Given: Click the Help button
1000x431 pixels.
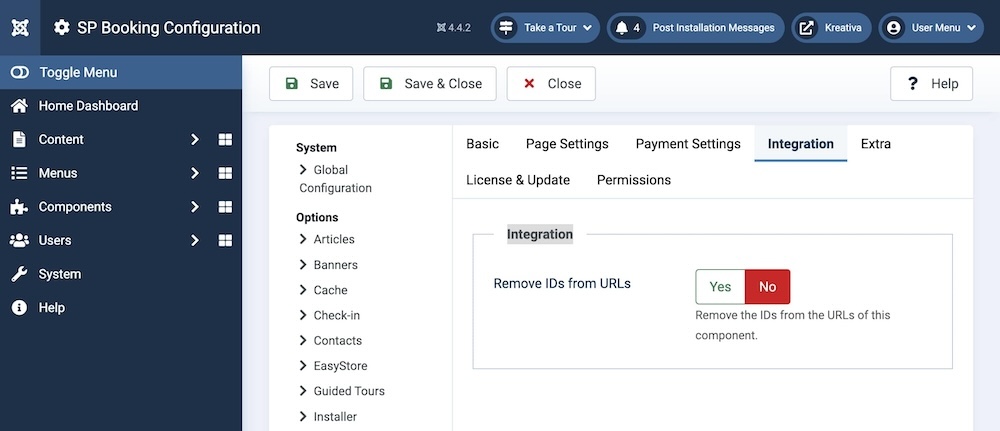Looking at the screenshot, I should [931, 84].
